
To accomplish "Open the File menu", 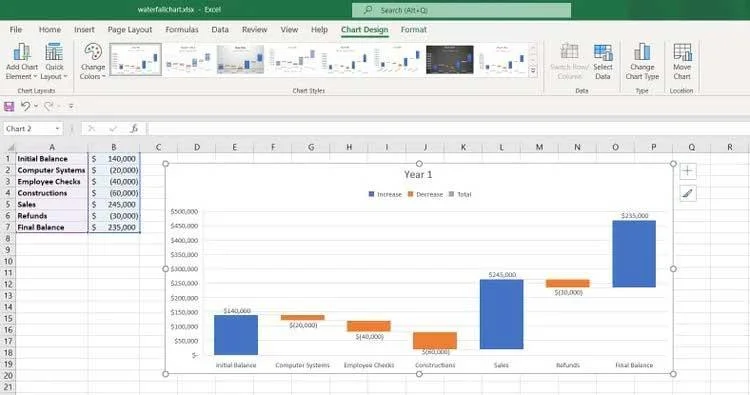I will coord(16,30).
